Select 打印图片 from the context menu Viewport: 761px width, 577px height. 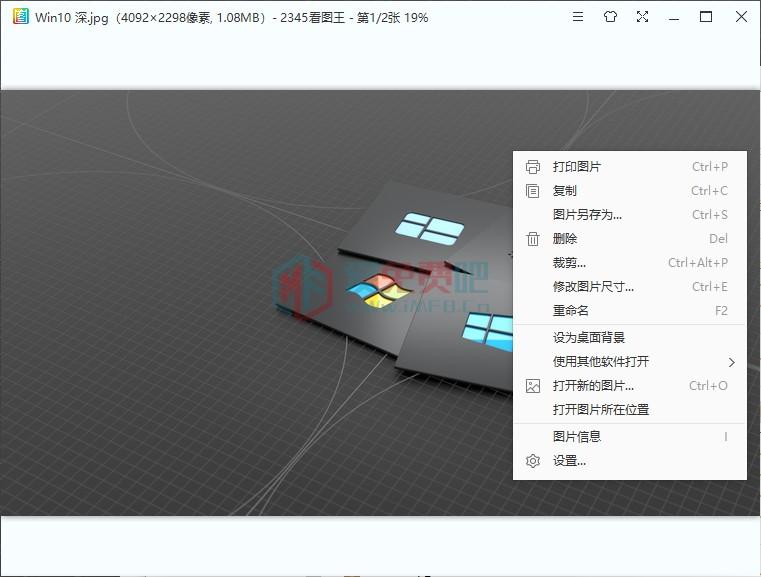[629, 167]
